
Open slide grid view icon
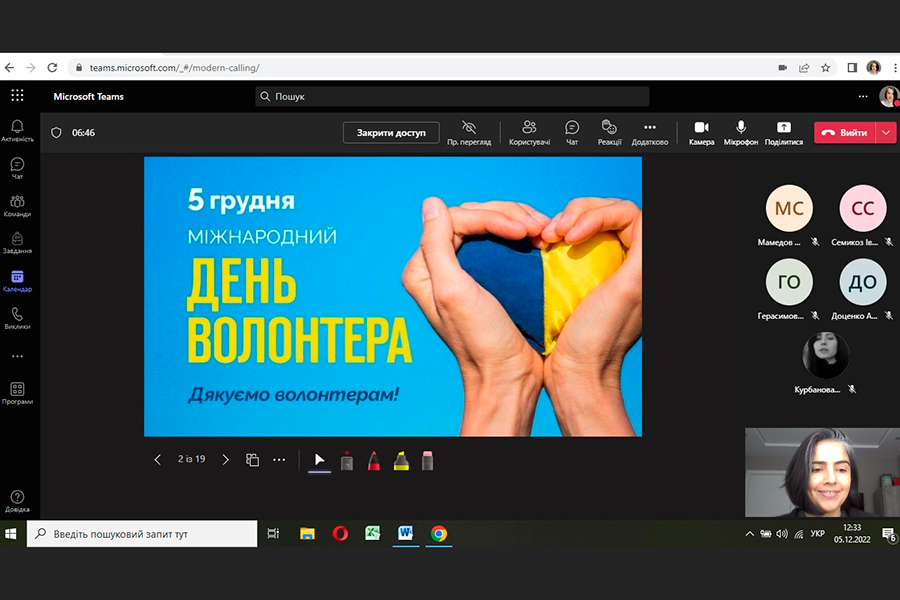pos(252,460)
